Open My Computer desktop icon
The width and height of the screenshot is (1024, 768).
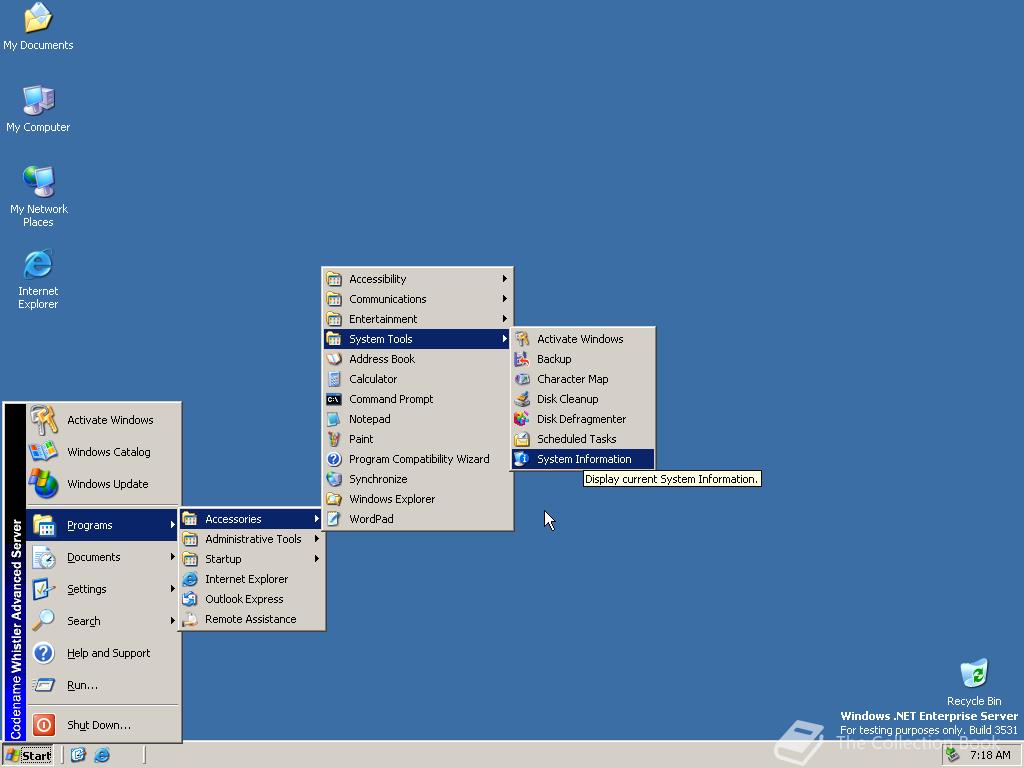pos(38,108)
